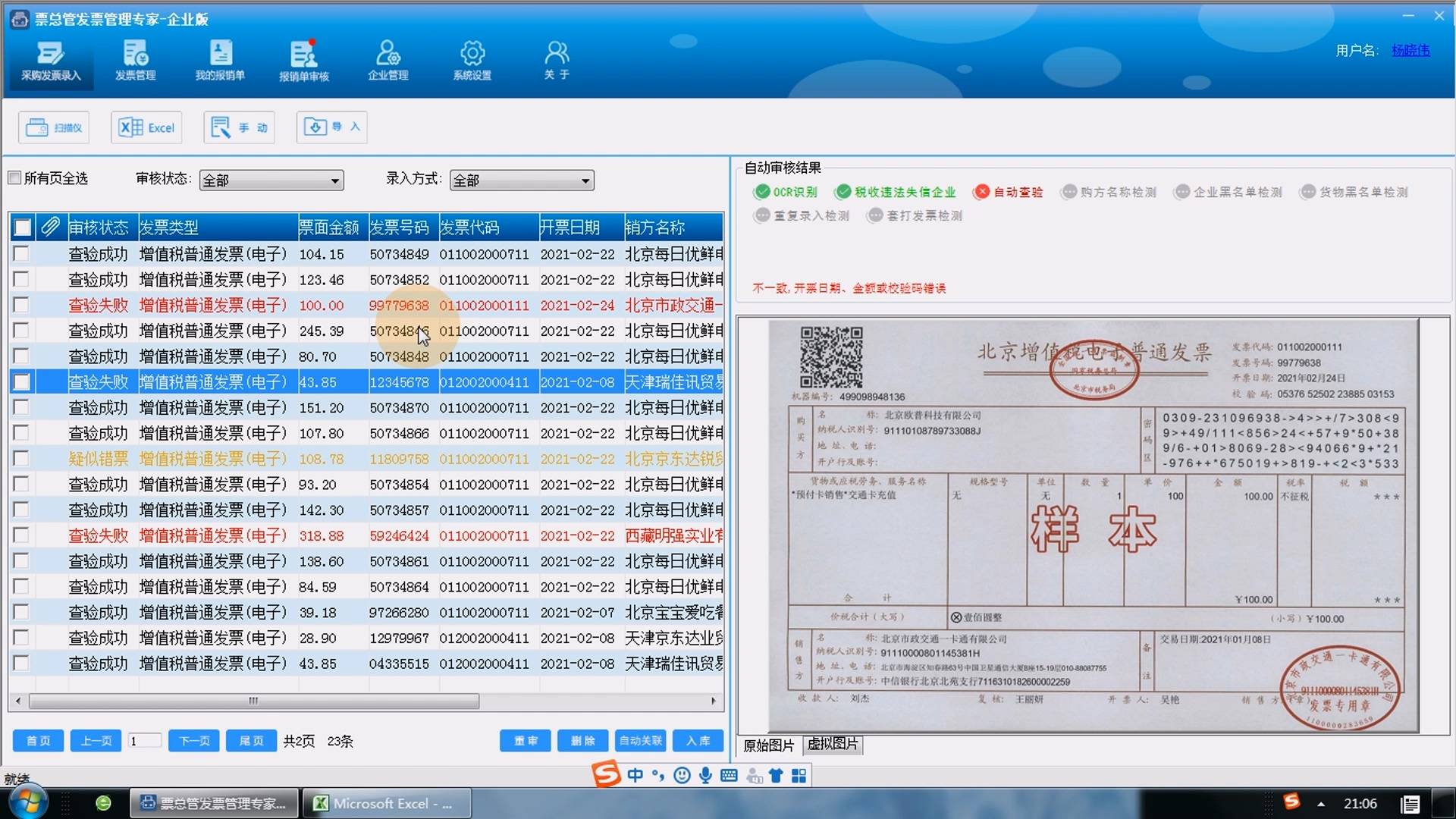
Task: Click Sogou input method S logo
Action: click(607, 774)
